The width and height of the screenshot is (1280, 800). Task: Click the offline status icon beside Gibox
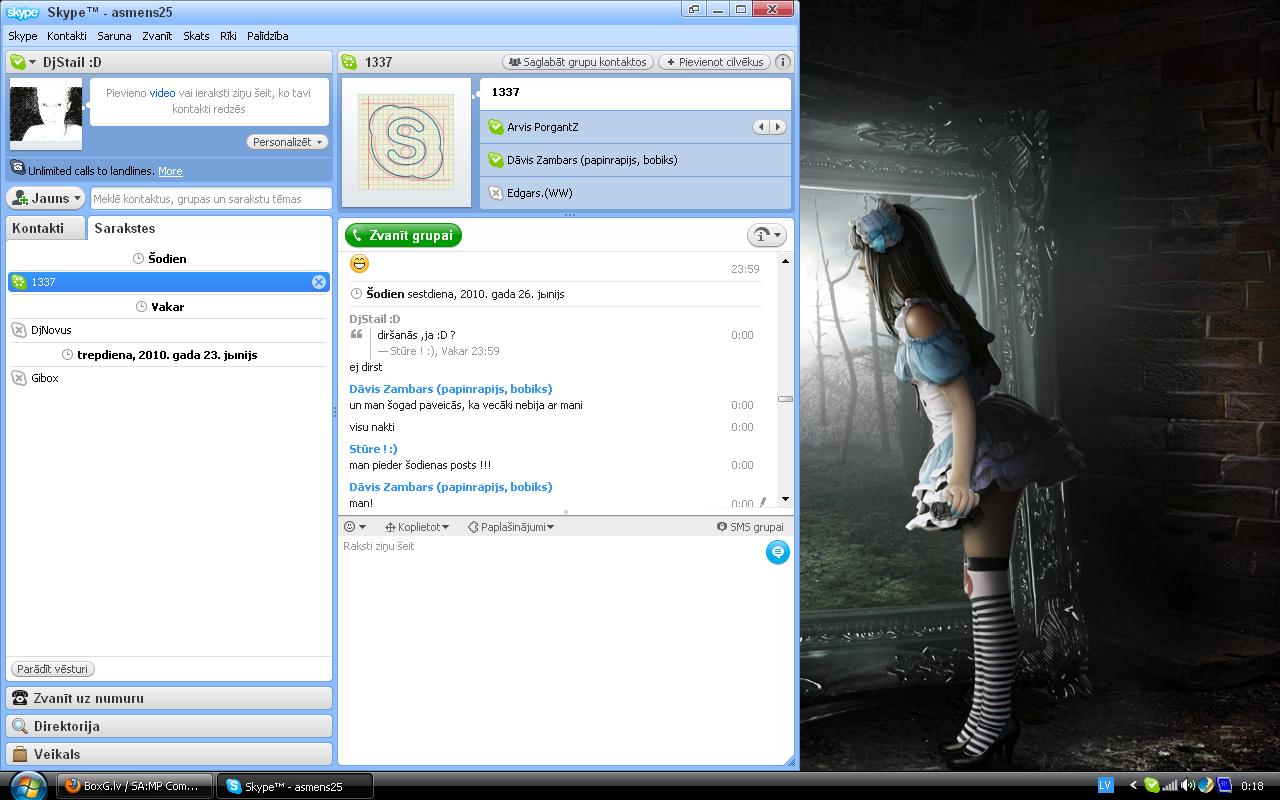coord(18,378)
